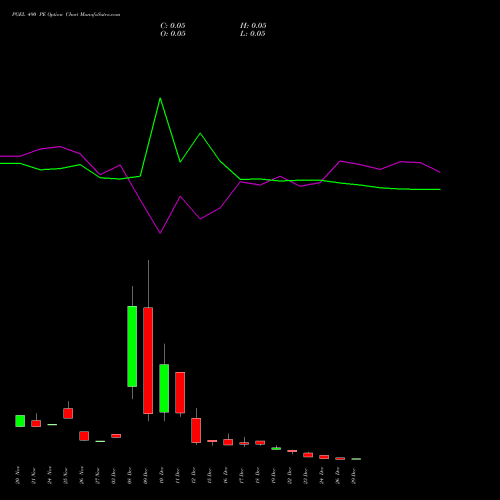Select the tall green candle for 08 Dec
This screenshot has width=500, height=500.
pos(132,346)
